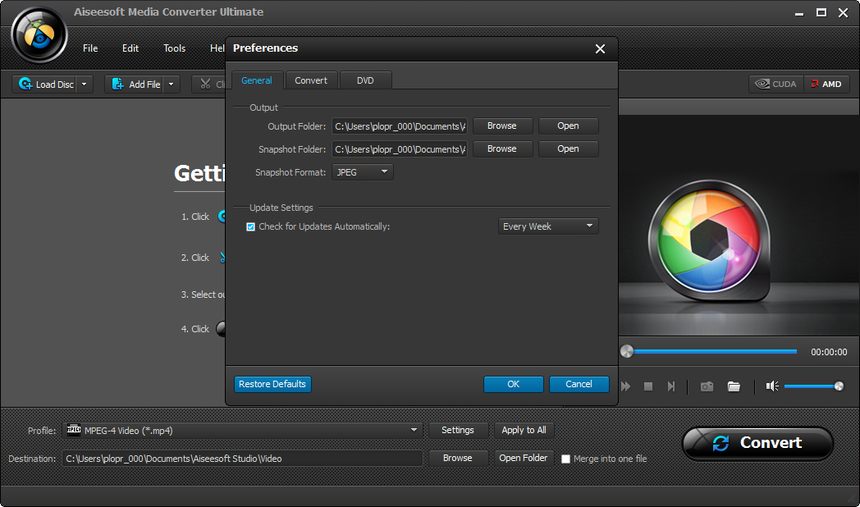Open snapshot folder icon in preview panel

click(734, 386)
